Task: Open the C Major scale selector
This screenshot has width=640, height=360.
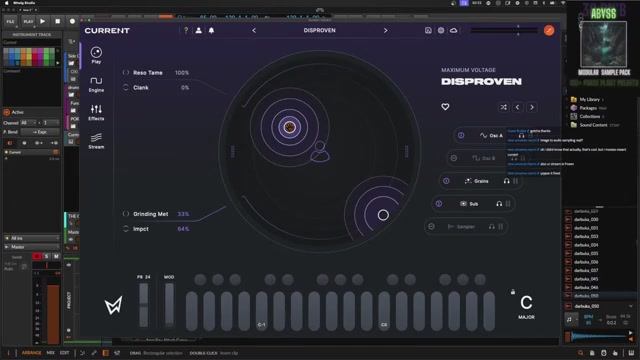Action: pos(526,307)
